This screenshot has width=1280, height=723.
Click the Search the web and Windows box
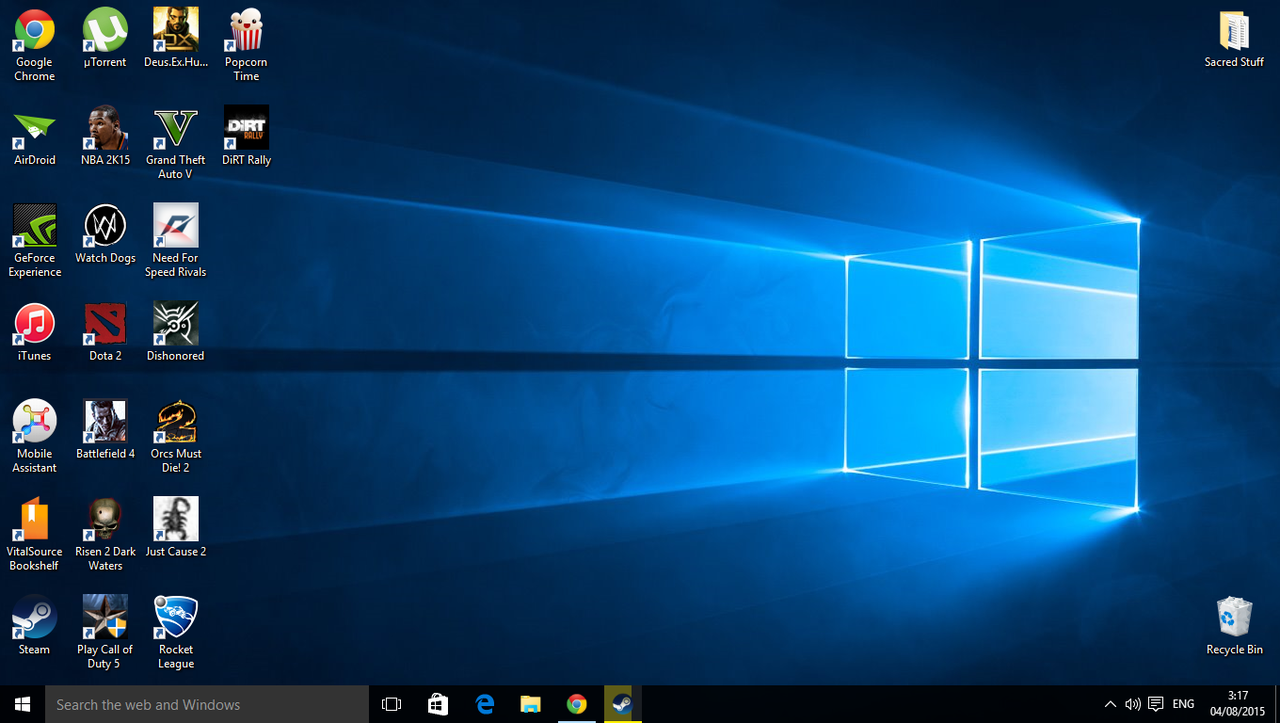[207, 704]
